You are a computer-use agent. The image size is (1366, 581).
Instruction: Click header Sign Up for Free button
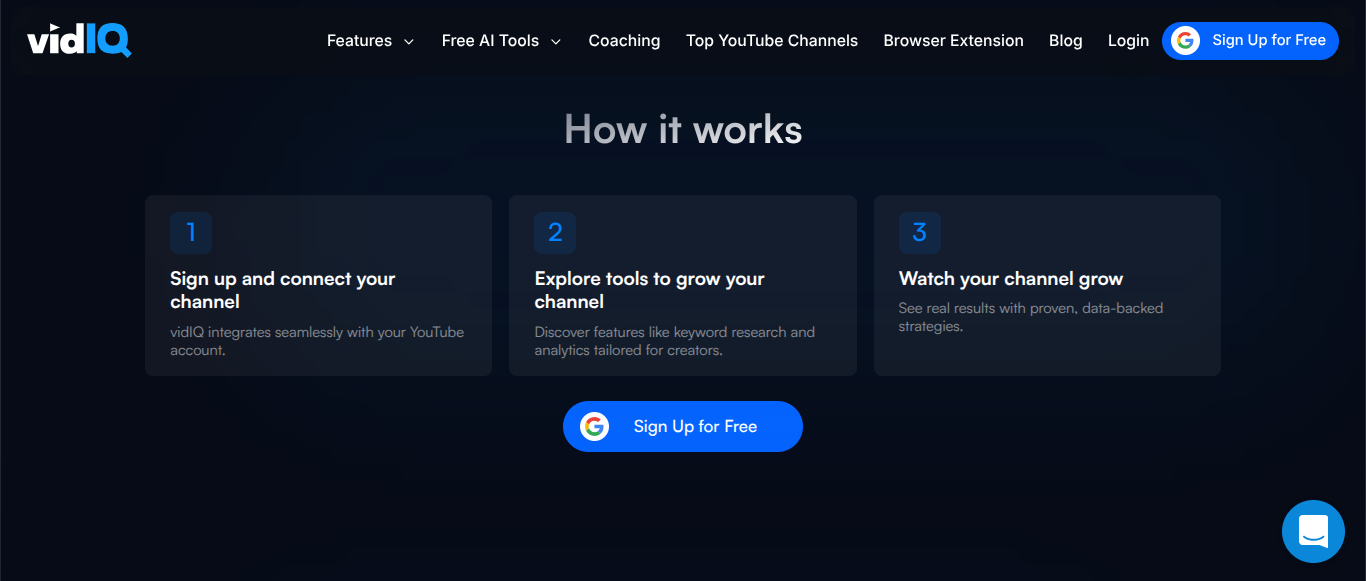click(1250, 41)
